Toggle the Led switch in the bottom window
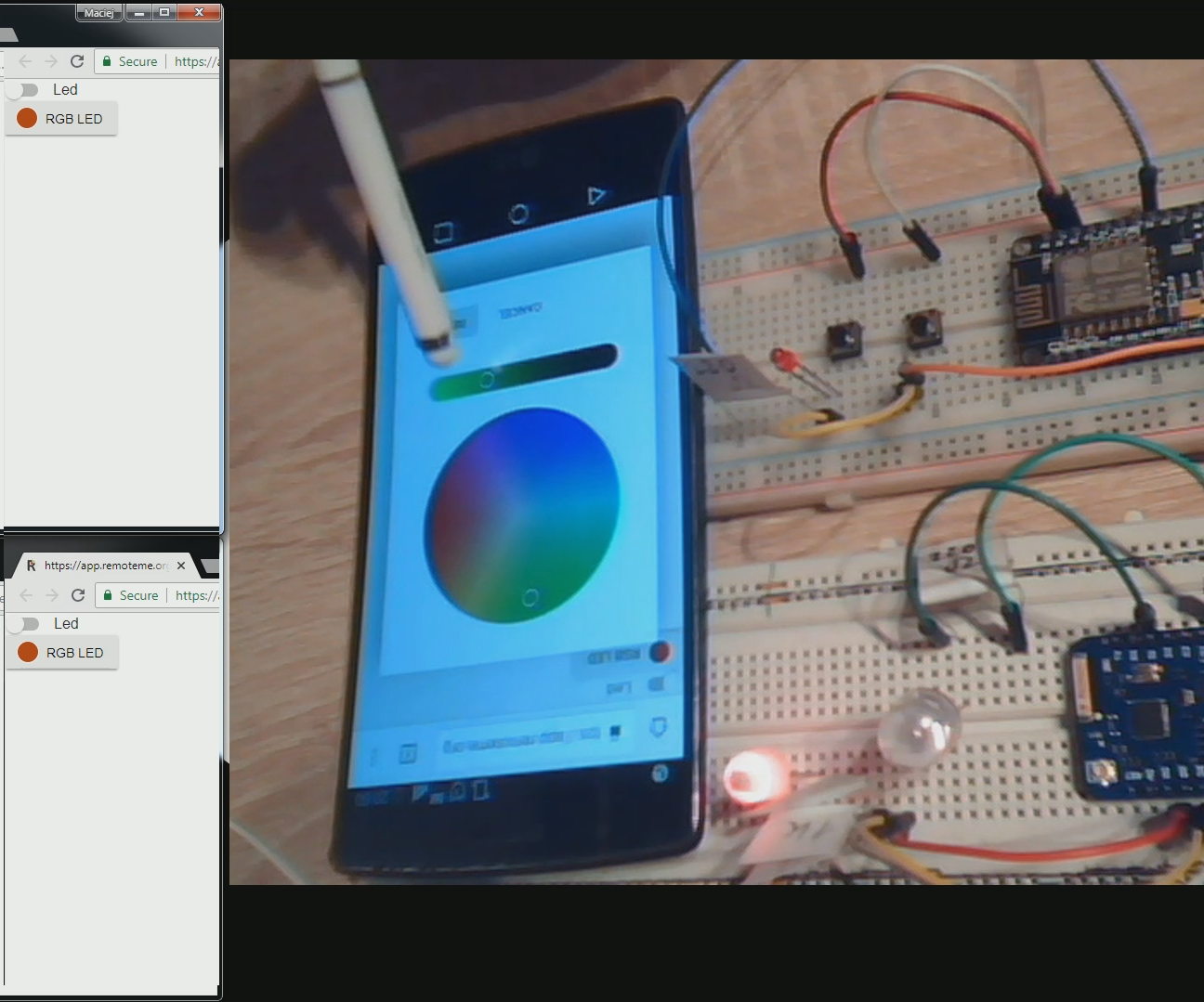1204x1002 pixels. (x=22, y=623)
